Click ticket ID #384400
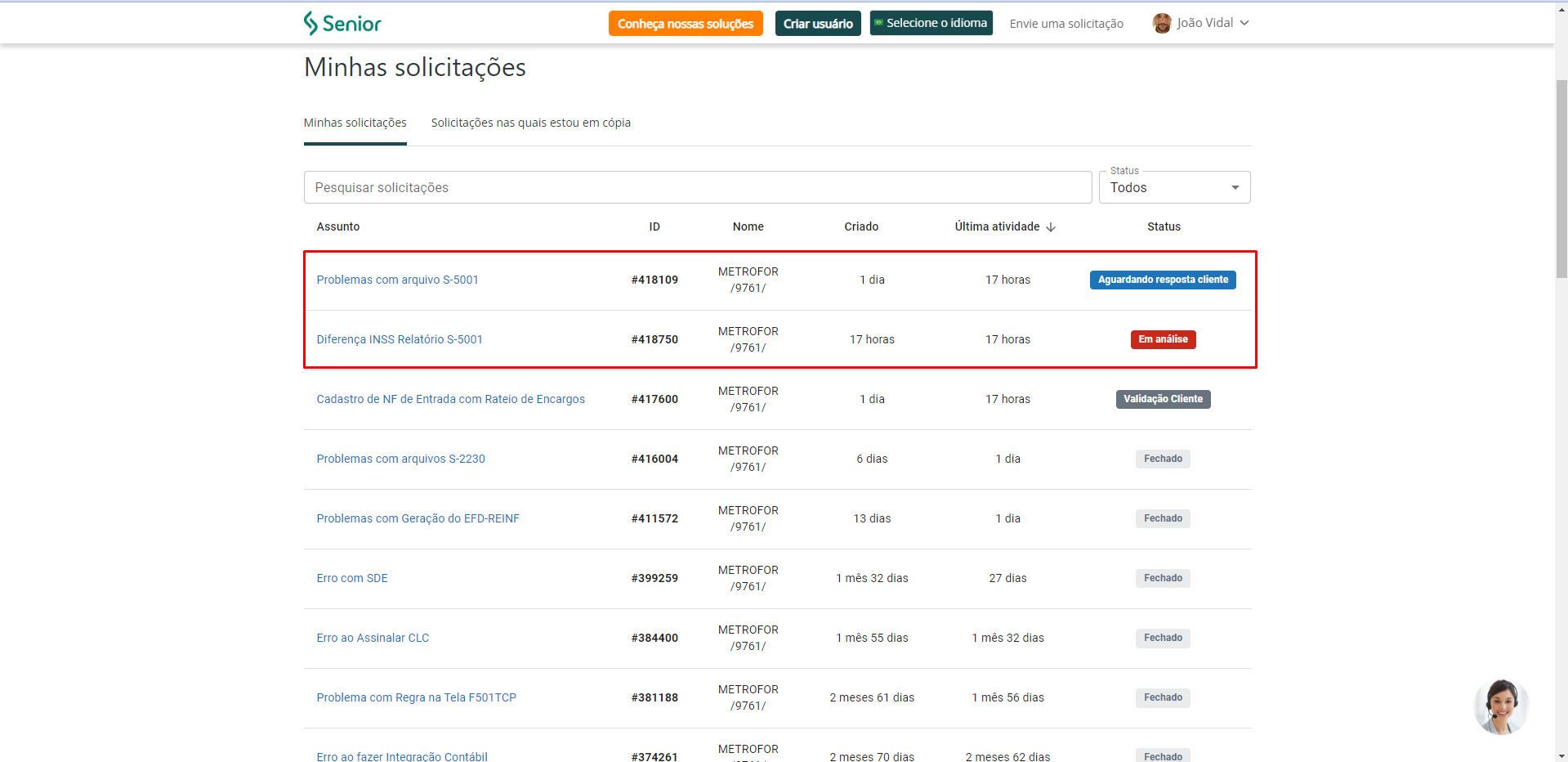1568x762 pixels. coord(654,638)
